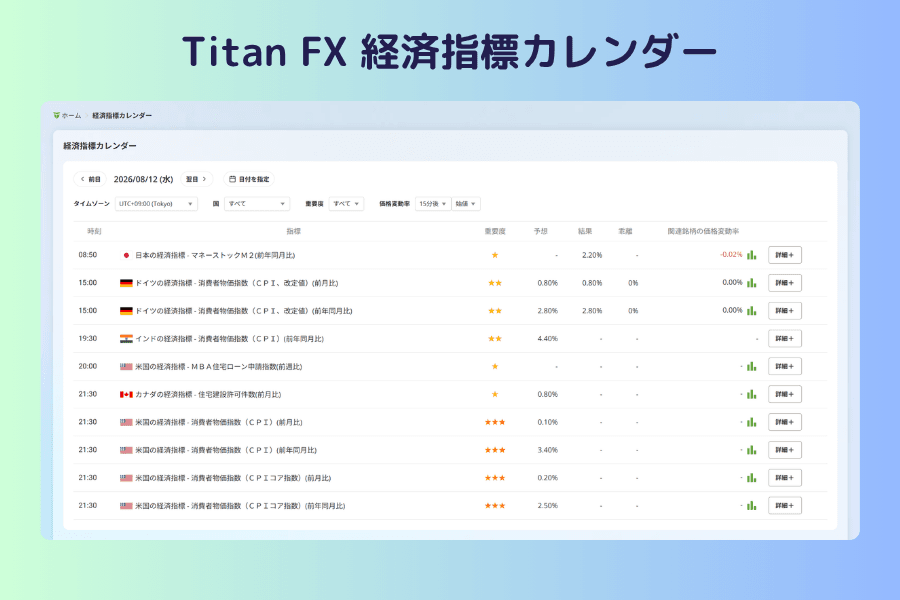Open 詳細+ for マネーストックM2 row
Image resolution: width=900 pixels, height=600 pixels.
click(785, 255)
